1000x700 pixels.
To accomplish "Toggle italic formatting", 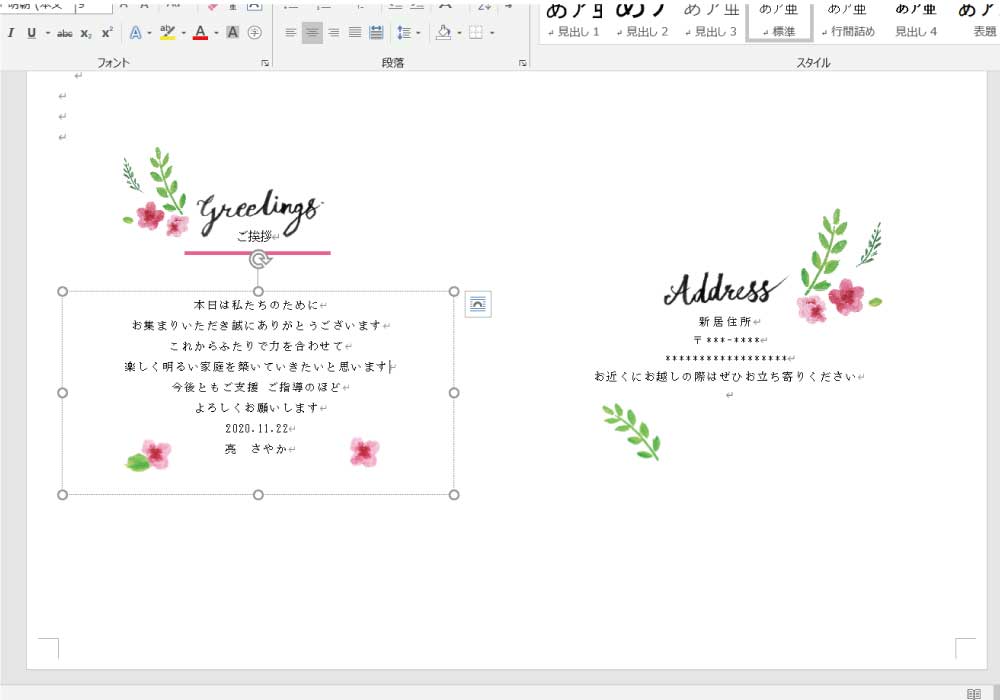I will pyautogui.click(x=10, y=33).
